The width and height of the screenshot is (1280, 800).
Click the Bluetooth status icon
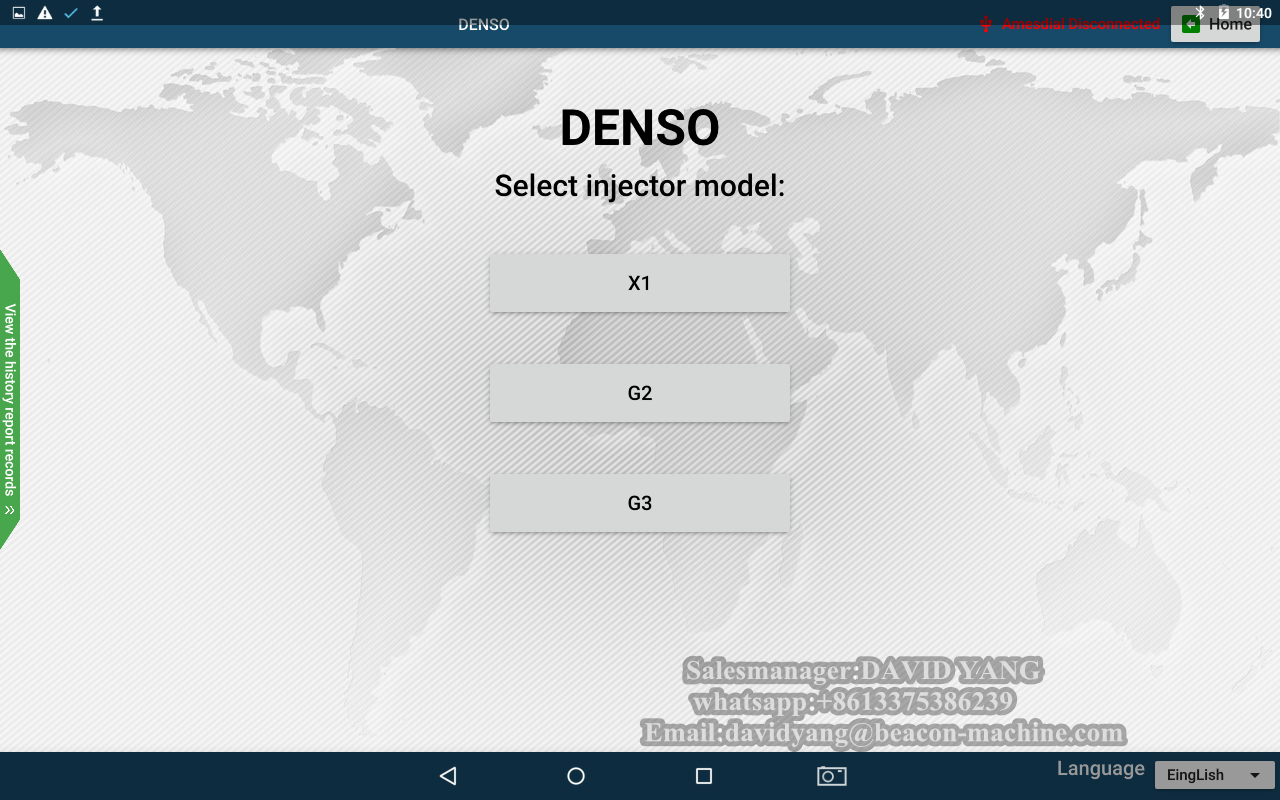tap(1200, 12)
